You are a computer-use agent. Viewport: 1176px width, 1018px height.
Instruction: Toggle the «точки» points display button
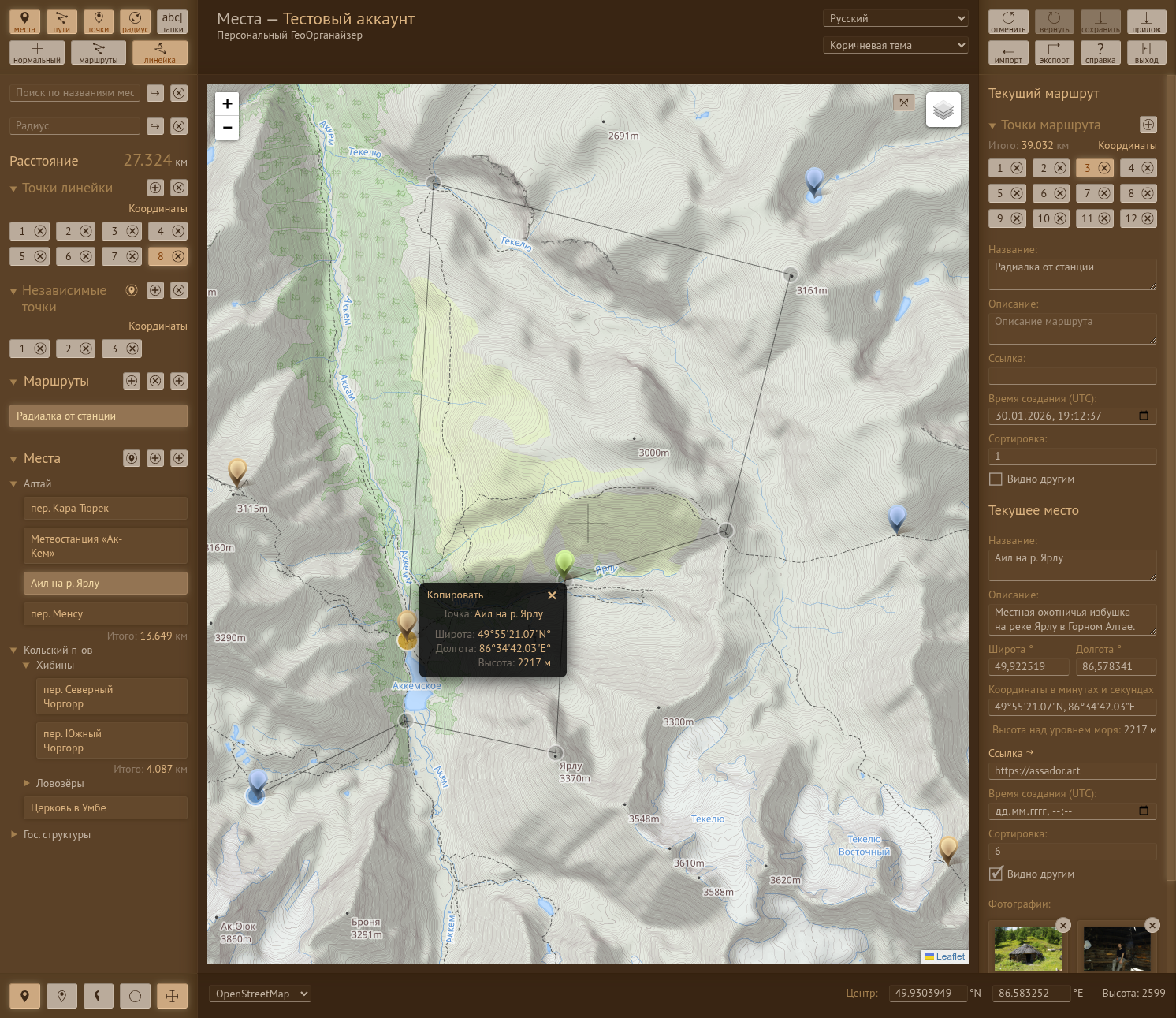99,22
